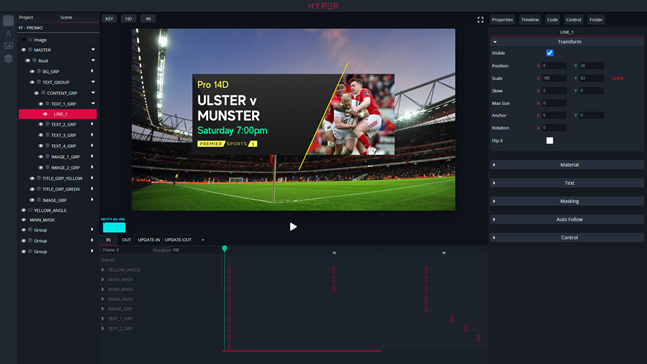
Task: Click the cyan FPS performance graph
Action: tap(114, 227)
